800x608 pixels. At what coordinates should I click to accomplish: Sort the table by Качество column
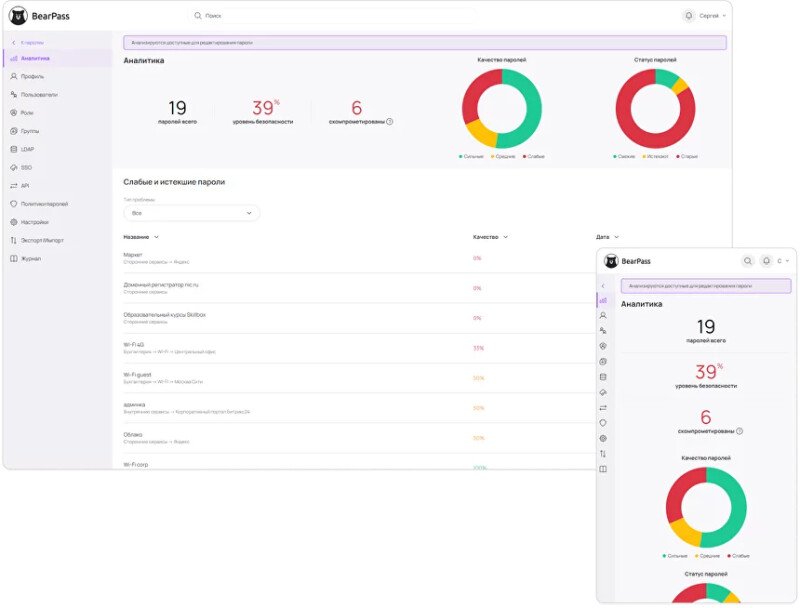pos(490,237)
